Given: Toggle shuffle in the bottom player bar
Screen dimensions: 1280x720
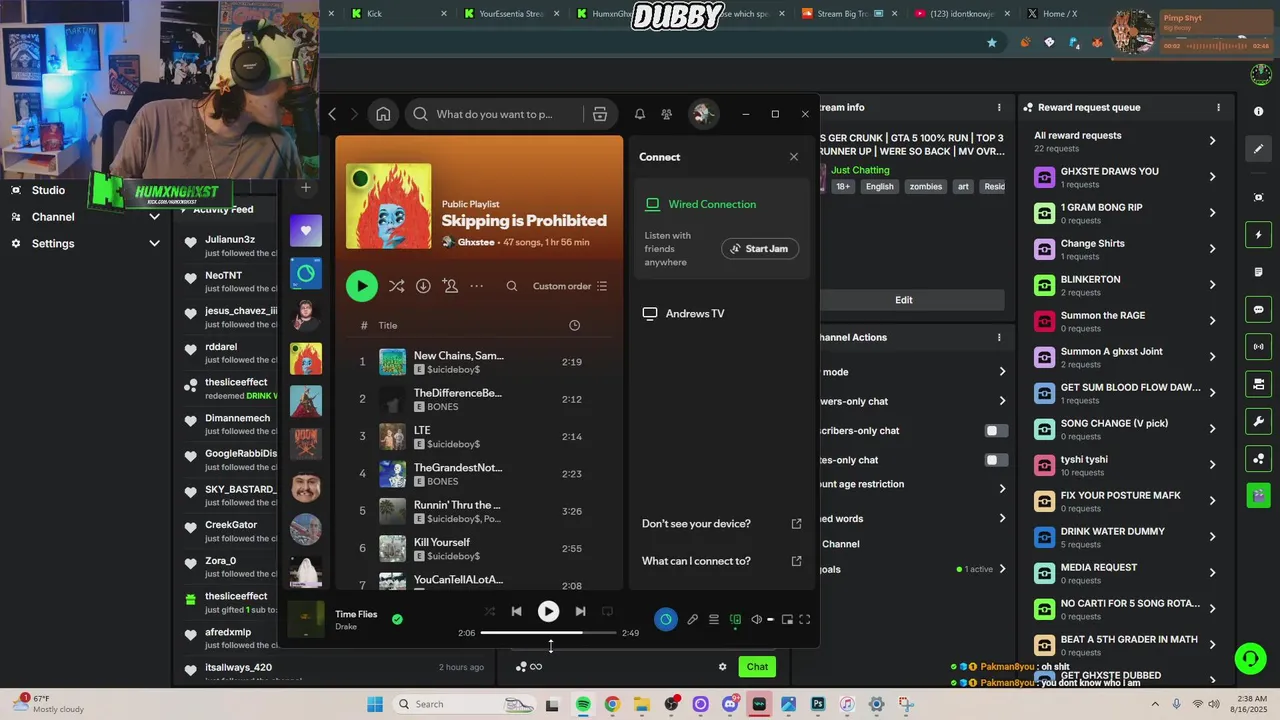Looking at the screenshot, I should click(489, 611).
